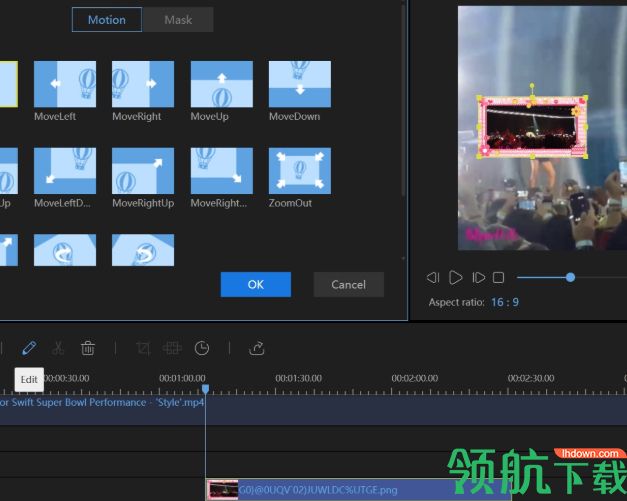This screenshot has width=627, height=501.
Task: Click the 00:02:00.00 timeline ruler mark
Action: 415,378
